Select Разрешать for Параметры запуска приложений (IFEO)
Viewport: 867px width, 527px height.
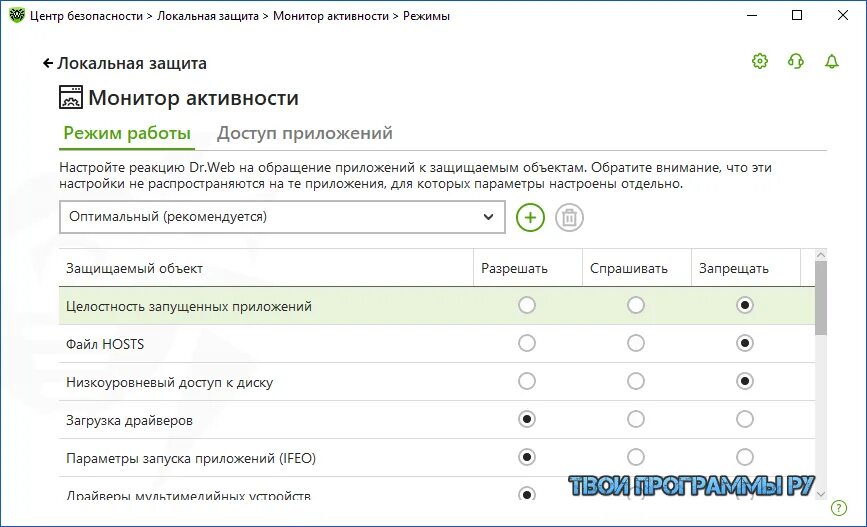tap(526, 457)
